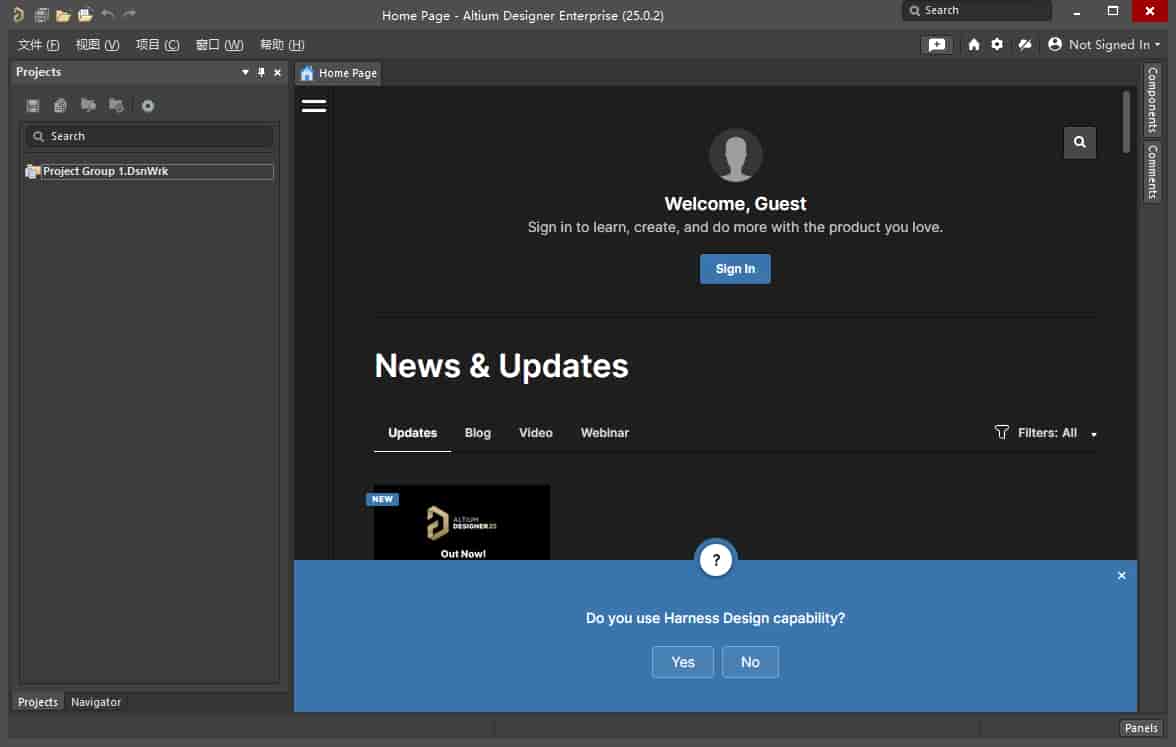Click the magnifier search icon on the Home Page
1176x747 pixels.
coord(1079,142)
